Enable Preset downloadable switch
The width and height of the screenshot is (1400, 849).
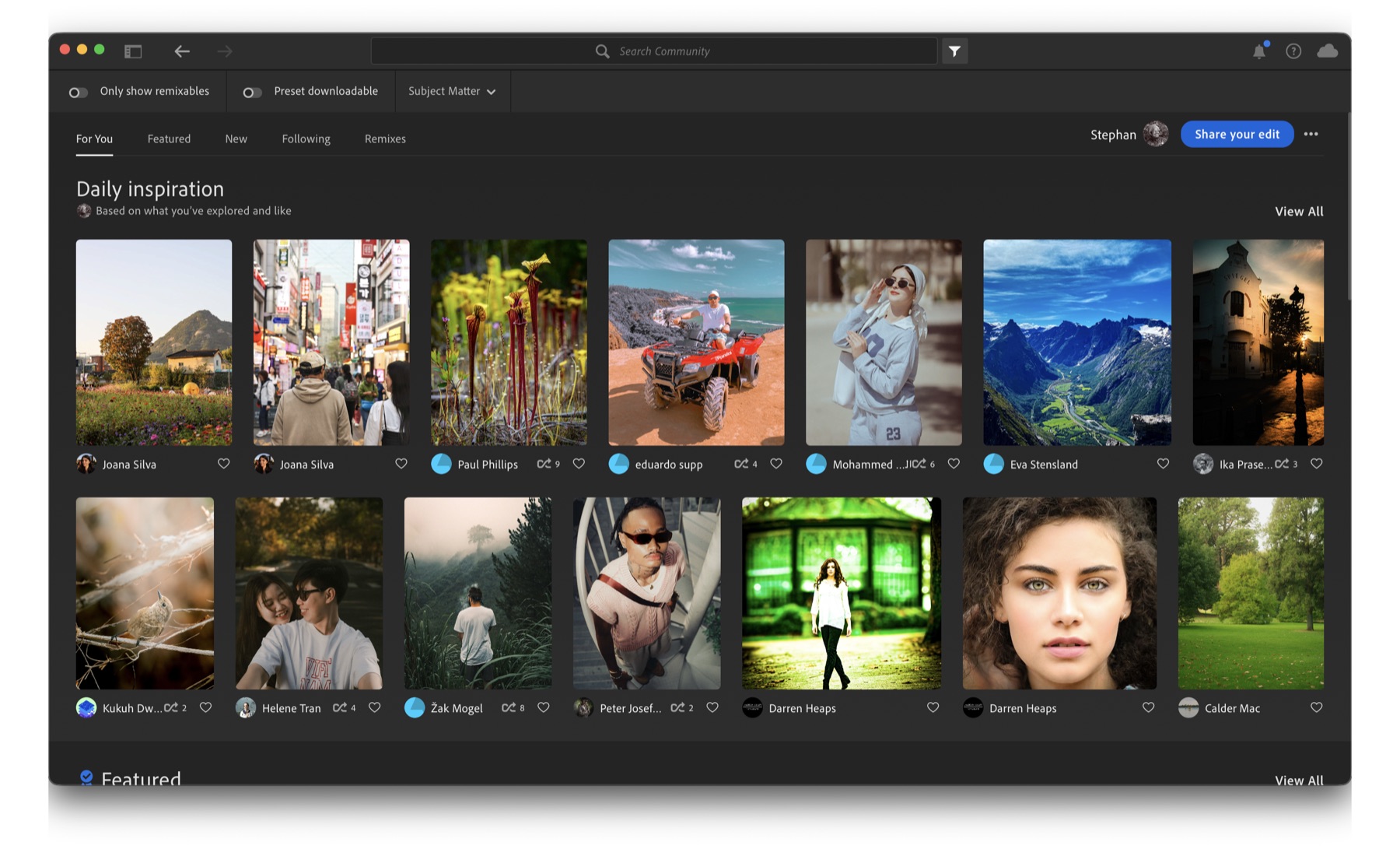pos(252,92)
